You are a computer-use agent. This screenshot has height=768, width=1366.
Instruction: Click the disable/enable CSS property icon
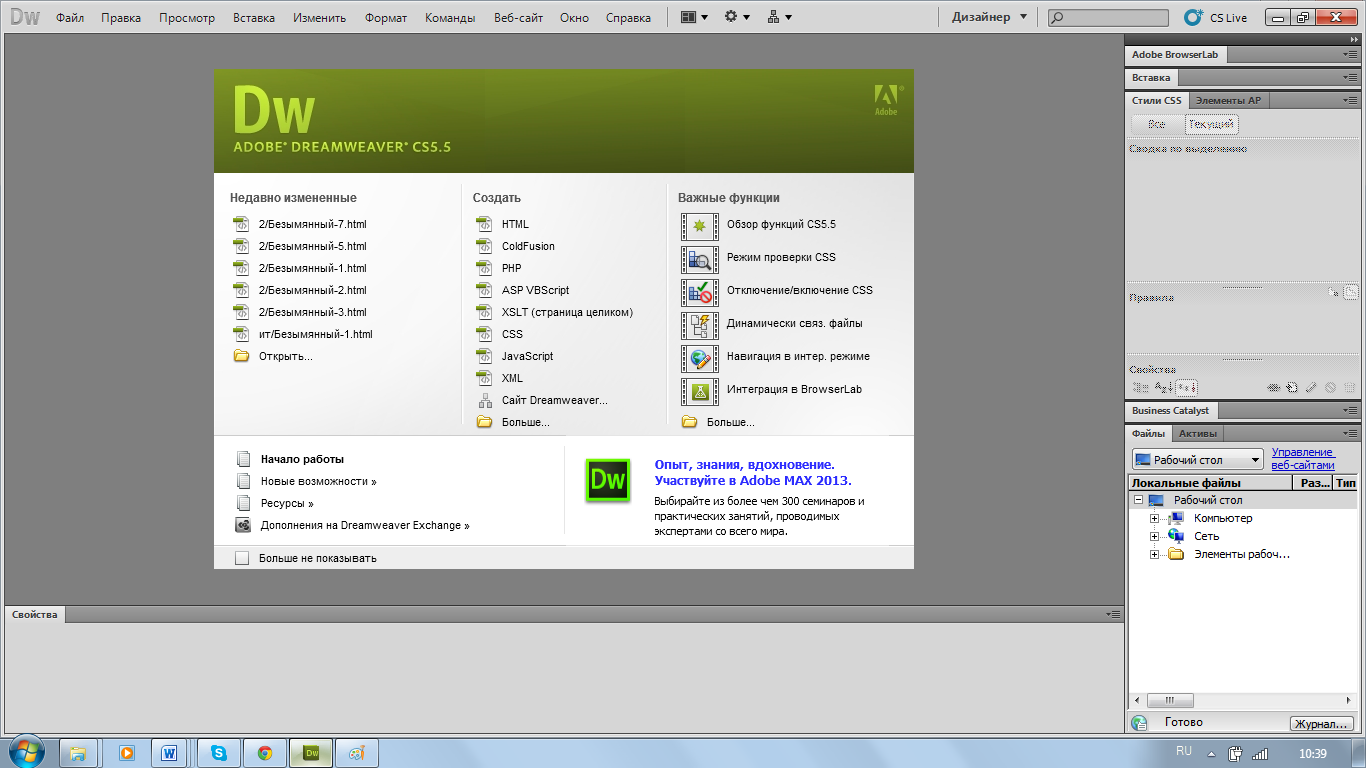[x=1330, y=387]
